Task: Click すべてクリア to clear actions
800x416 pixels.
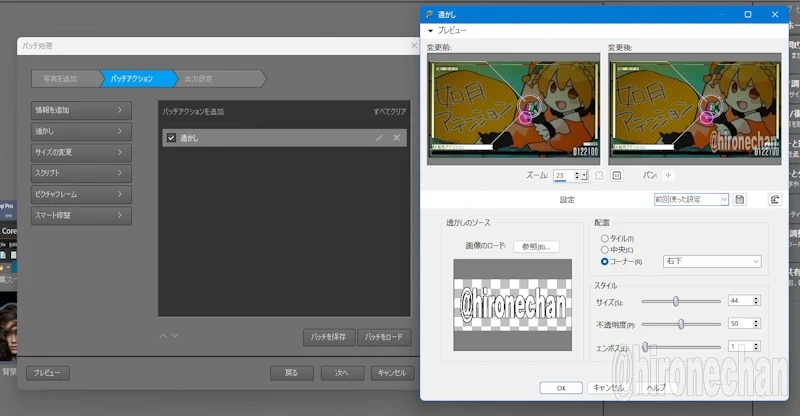Action: (390, 111)
